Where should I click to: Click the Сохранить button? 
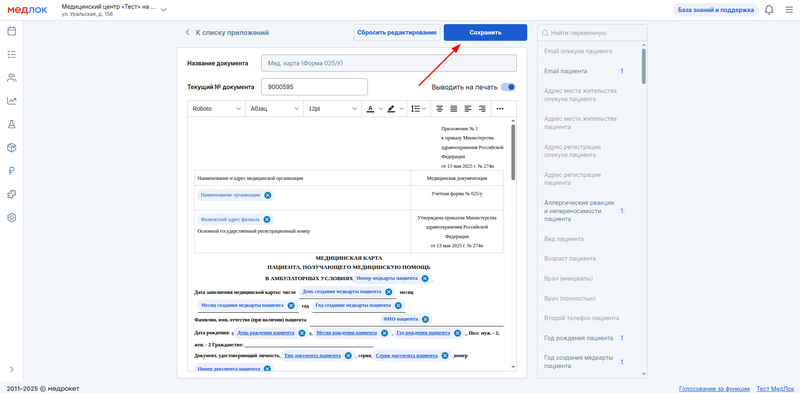click(x=485, y=32)
